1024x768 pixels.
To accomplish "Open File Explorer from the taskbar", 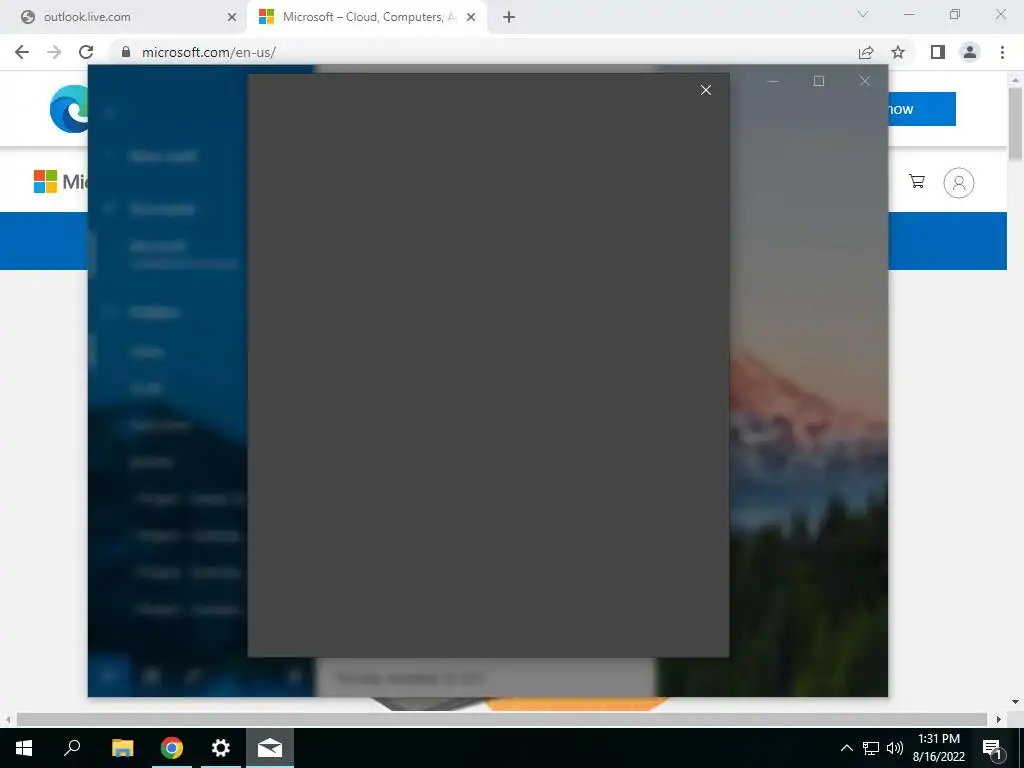I will pos(122,748).
